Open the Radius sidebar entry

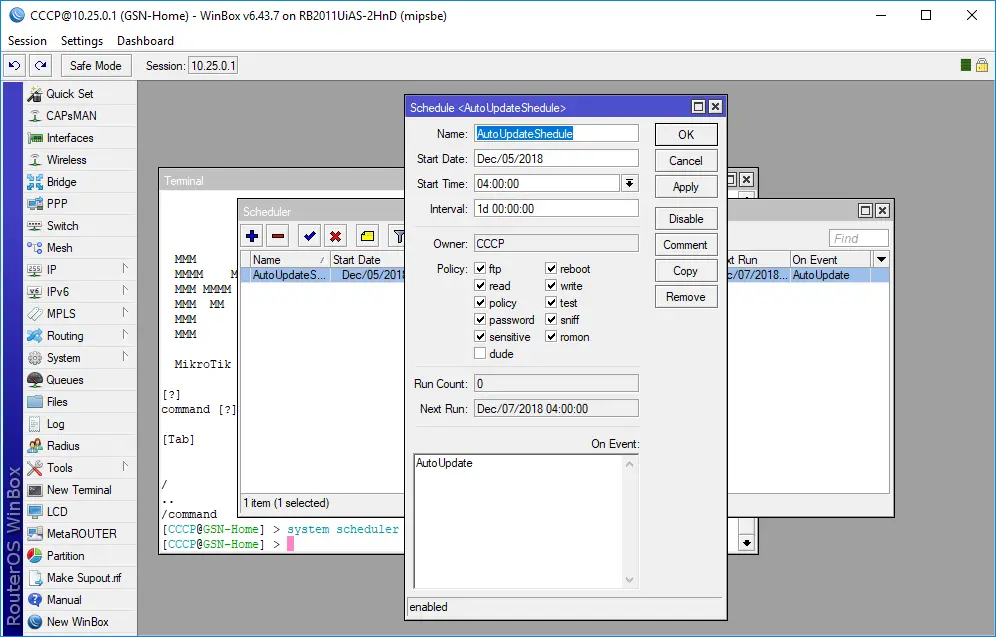pos(80,446)
